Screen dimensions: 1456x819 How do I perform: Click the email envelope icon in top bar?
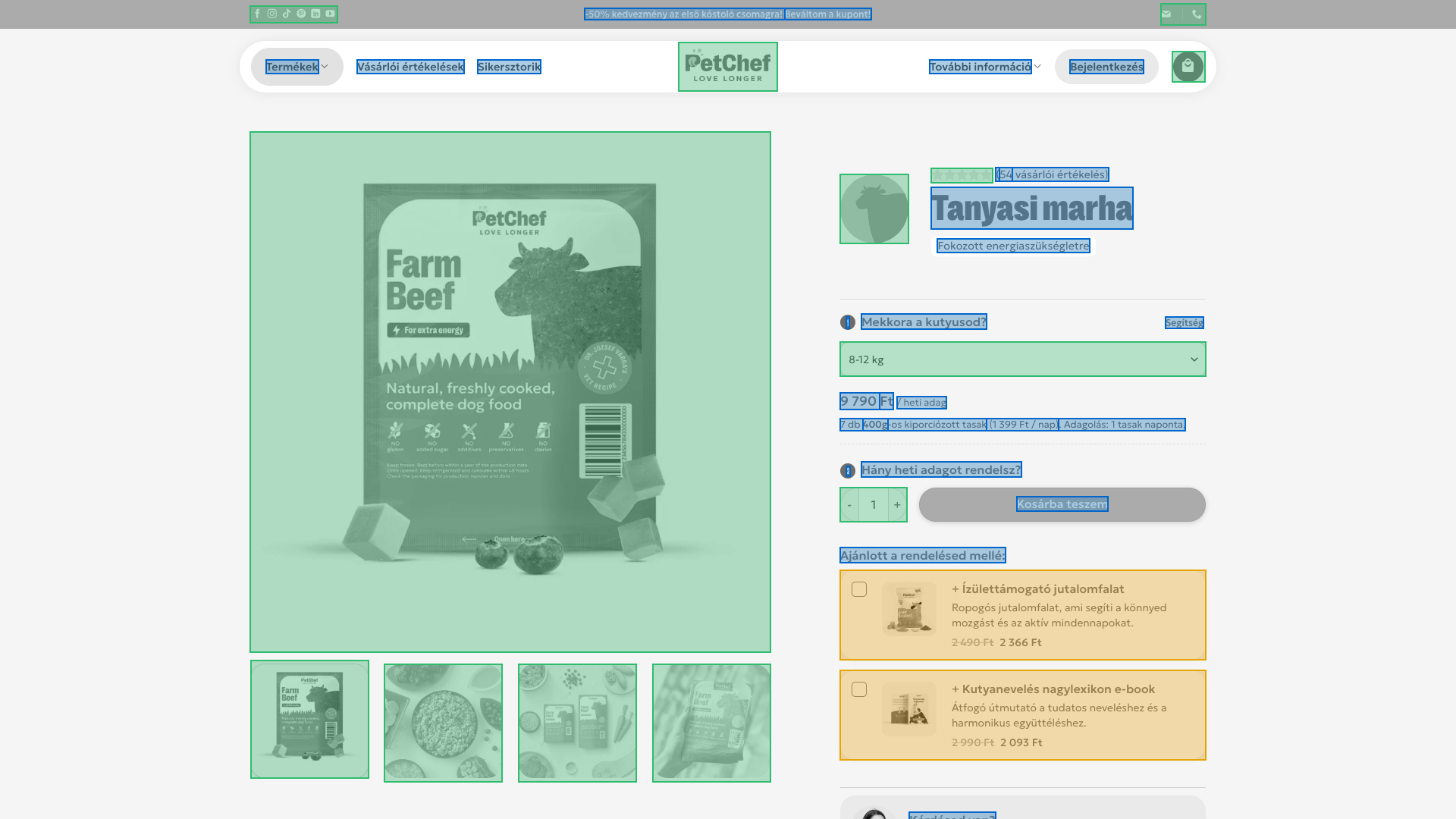pos(1166,14)
